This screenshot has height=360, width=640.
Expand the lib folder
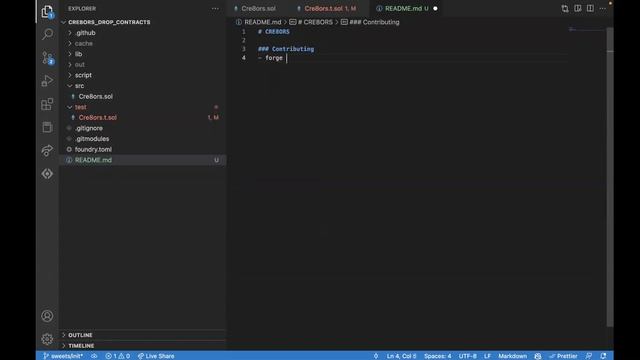click(x=78, y=54)
